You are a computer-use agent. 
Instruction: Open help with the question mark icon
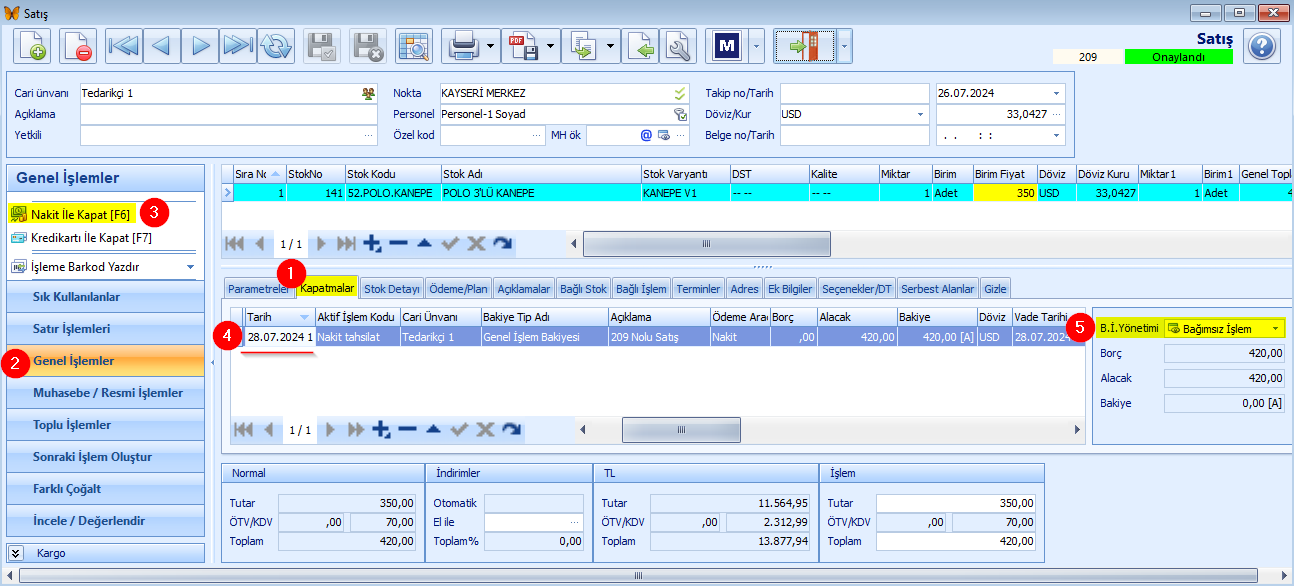click(x=1263, y=46)
